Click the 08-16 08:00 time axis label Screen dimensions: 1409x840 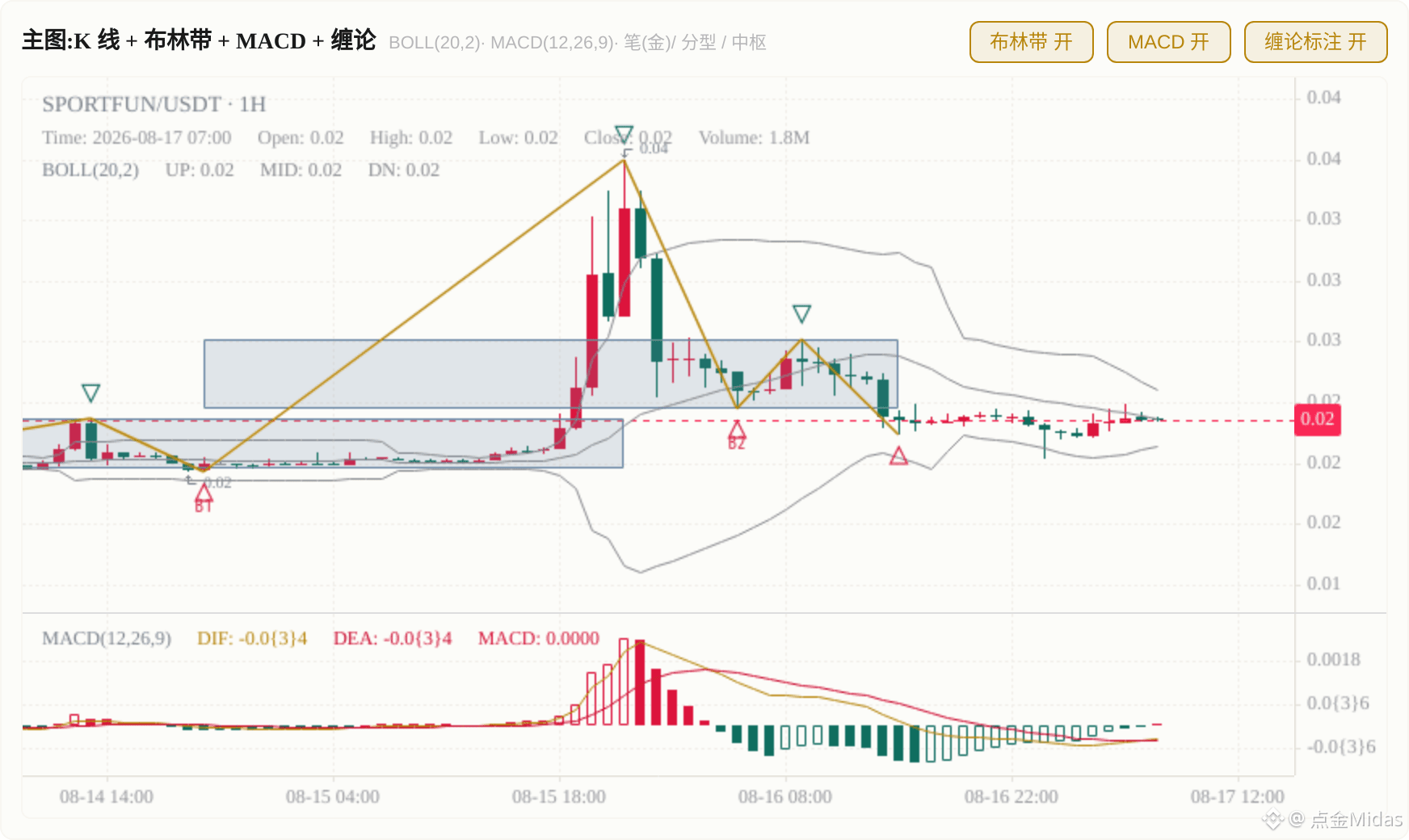pos(785,796)
